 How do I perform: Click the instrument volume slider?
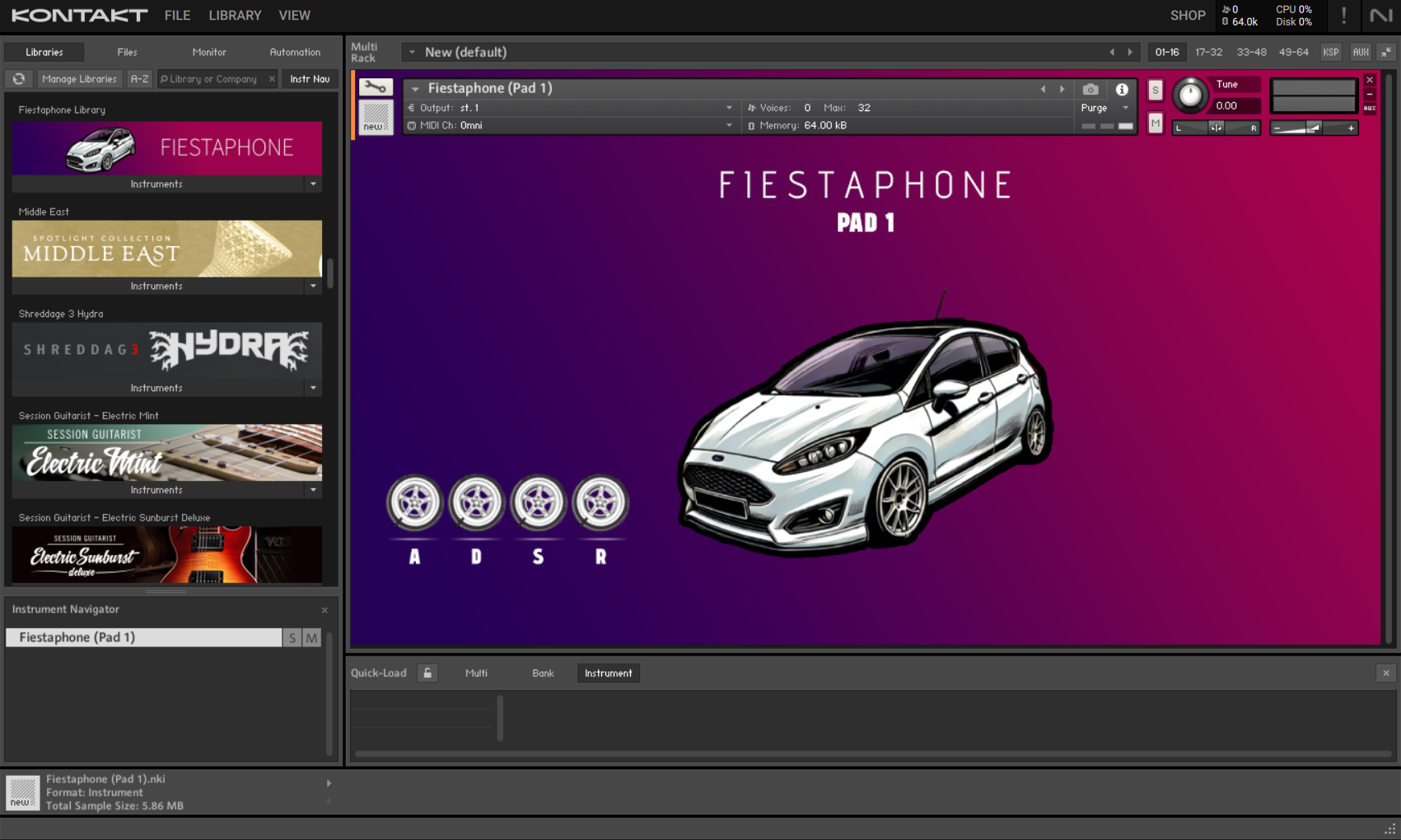(x=1314, y=128)
